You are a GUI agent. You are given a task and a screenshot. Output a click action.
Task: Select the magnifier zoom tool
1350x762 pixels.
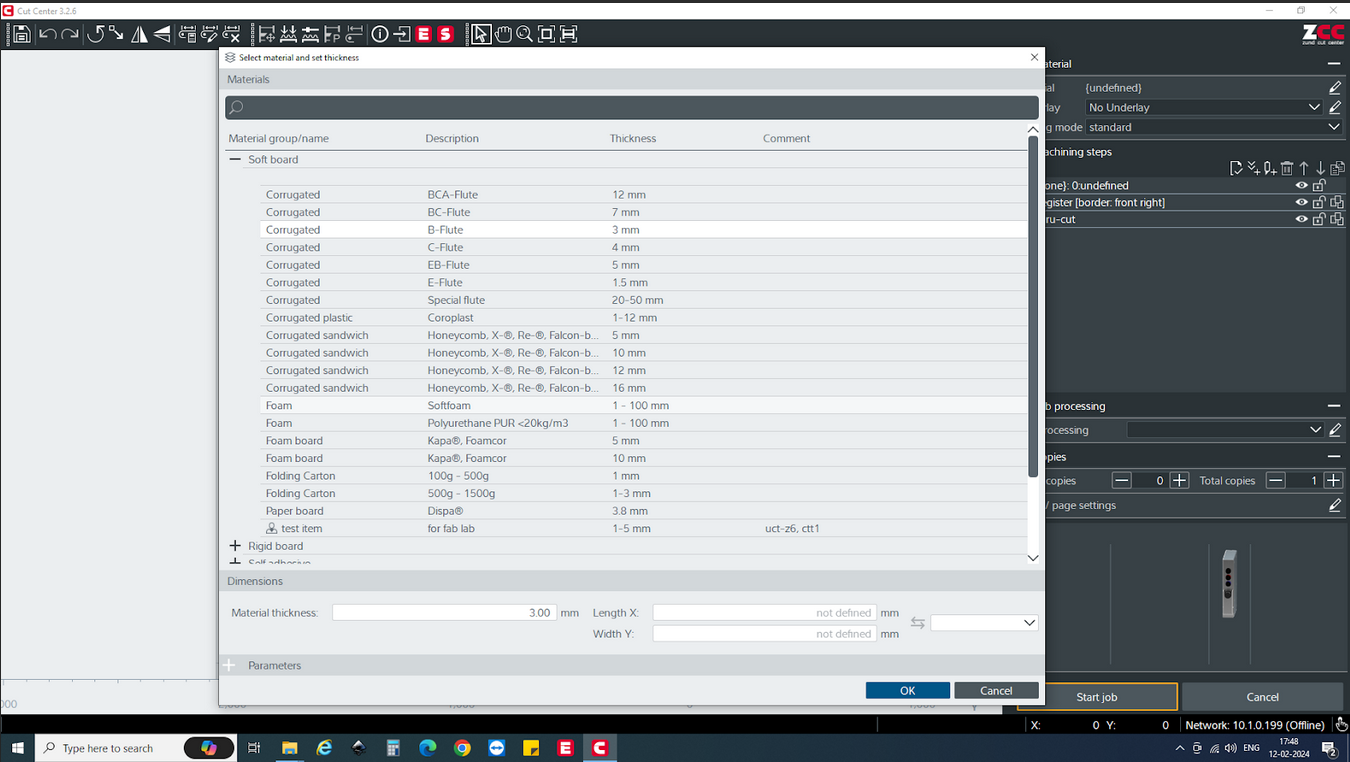(525, 34)
